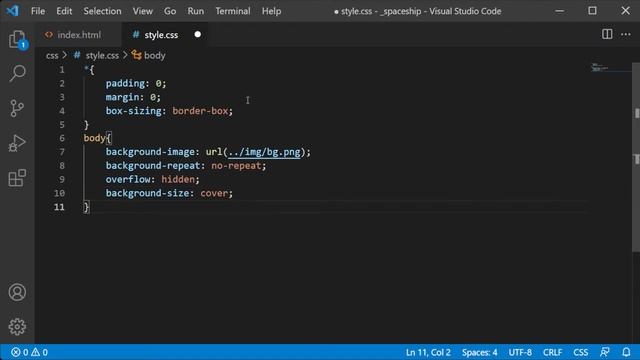640x360 pixels.
Task: Click the background-image property
Action: [150, 152]
